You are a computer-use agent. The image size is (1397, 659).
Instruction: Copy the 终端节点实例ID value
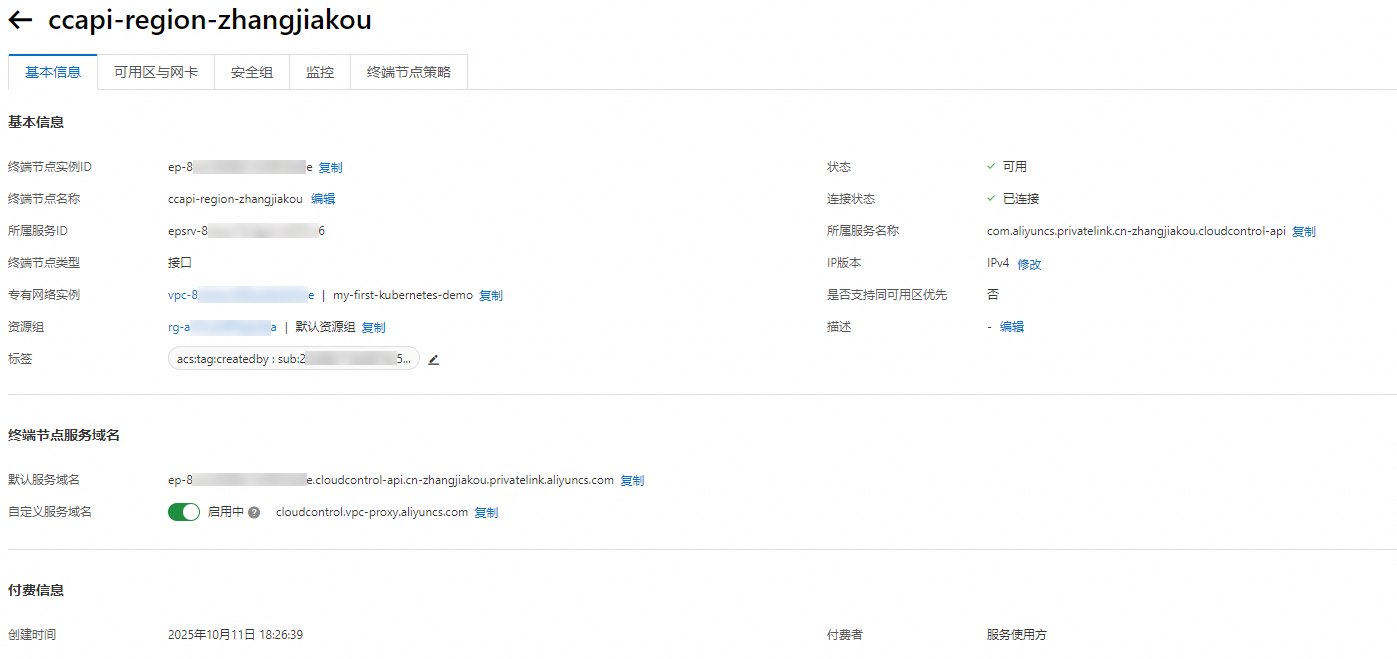(330, 168)
